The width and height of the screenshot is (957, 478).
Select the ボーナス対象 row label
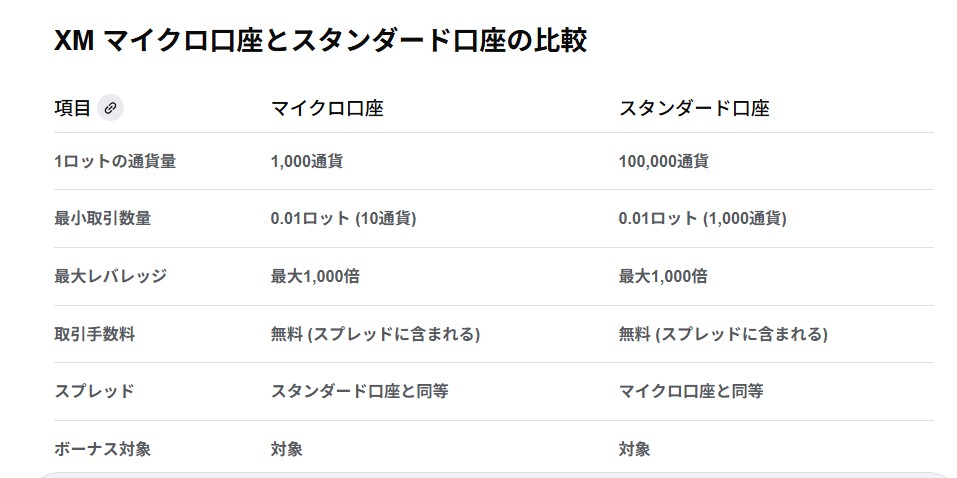point(103,449)
